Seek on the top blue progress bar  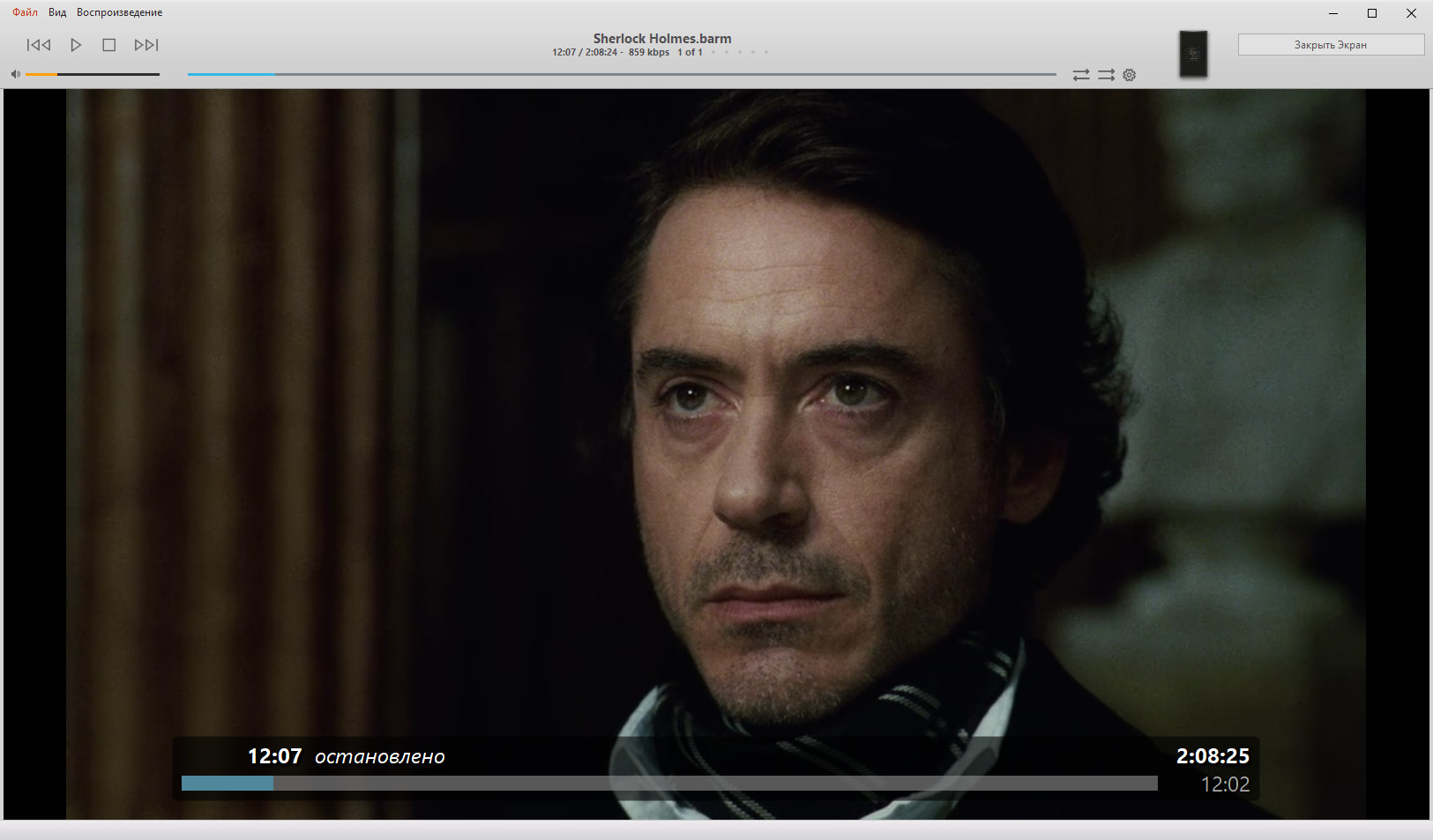click(622, 74)
